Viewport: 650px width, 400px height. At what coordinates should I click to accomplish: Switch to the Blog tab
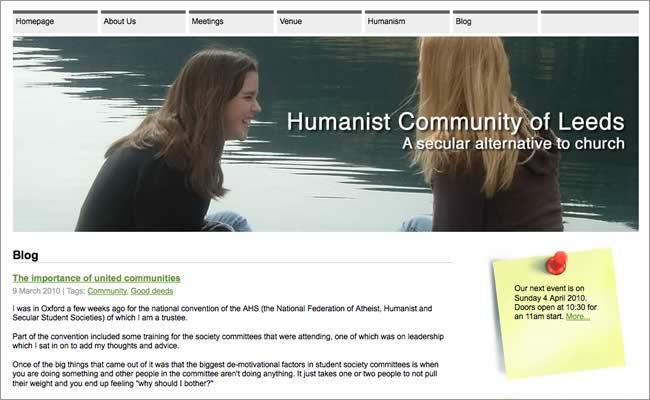[493, 21]
